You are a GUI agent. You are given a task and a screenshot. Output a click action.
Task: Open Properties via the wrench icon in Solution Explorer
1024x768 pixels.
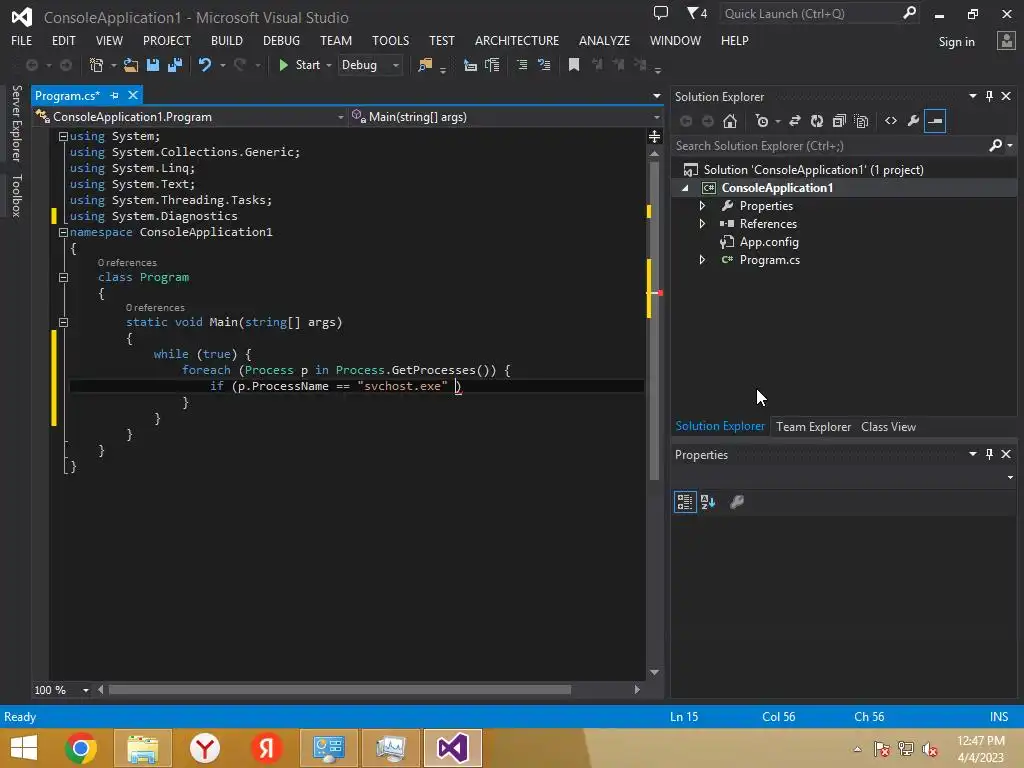coord(913,121)
